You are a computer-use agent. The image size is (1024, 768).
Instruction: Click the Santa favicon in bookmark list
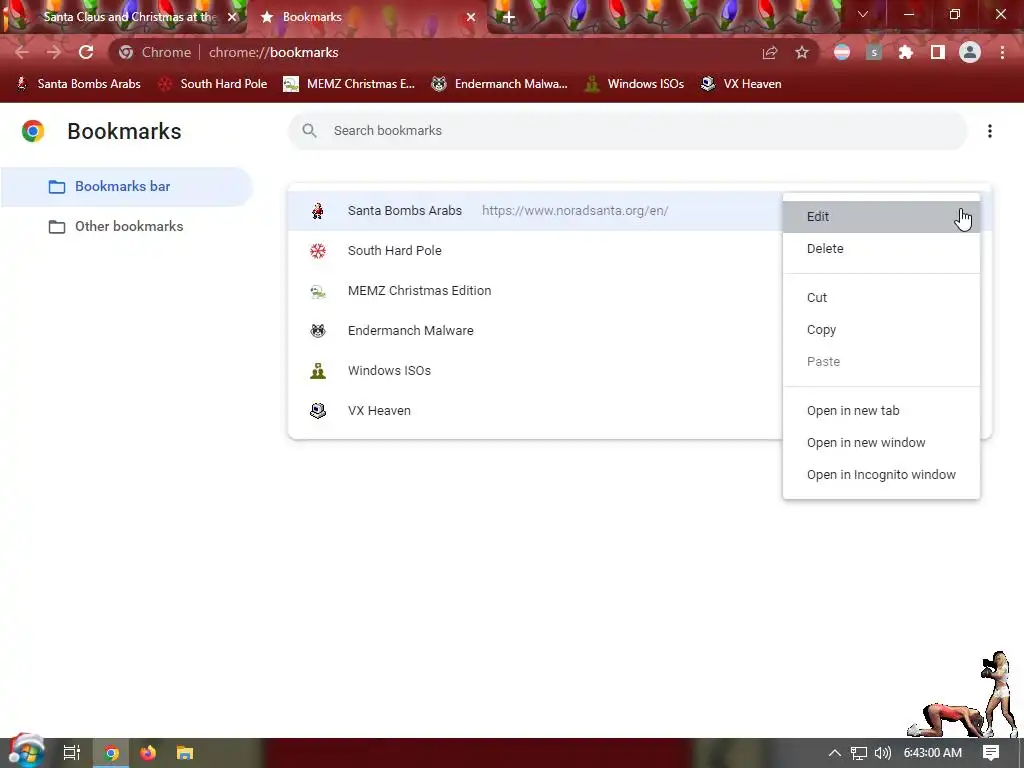[318, 210]
